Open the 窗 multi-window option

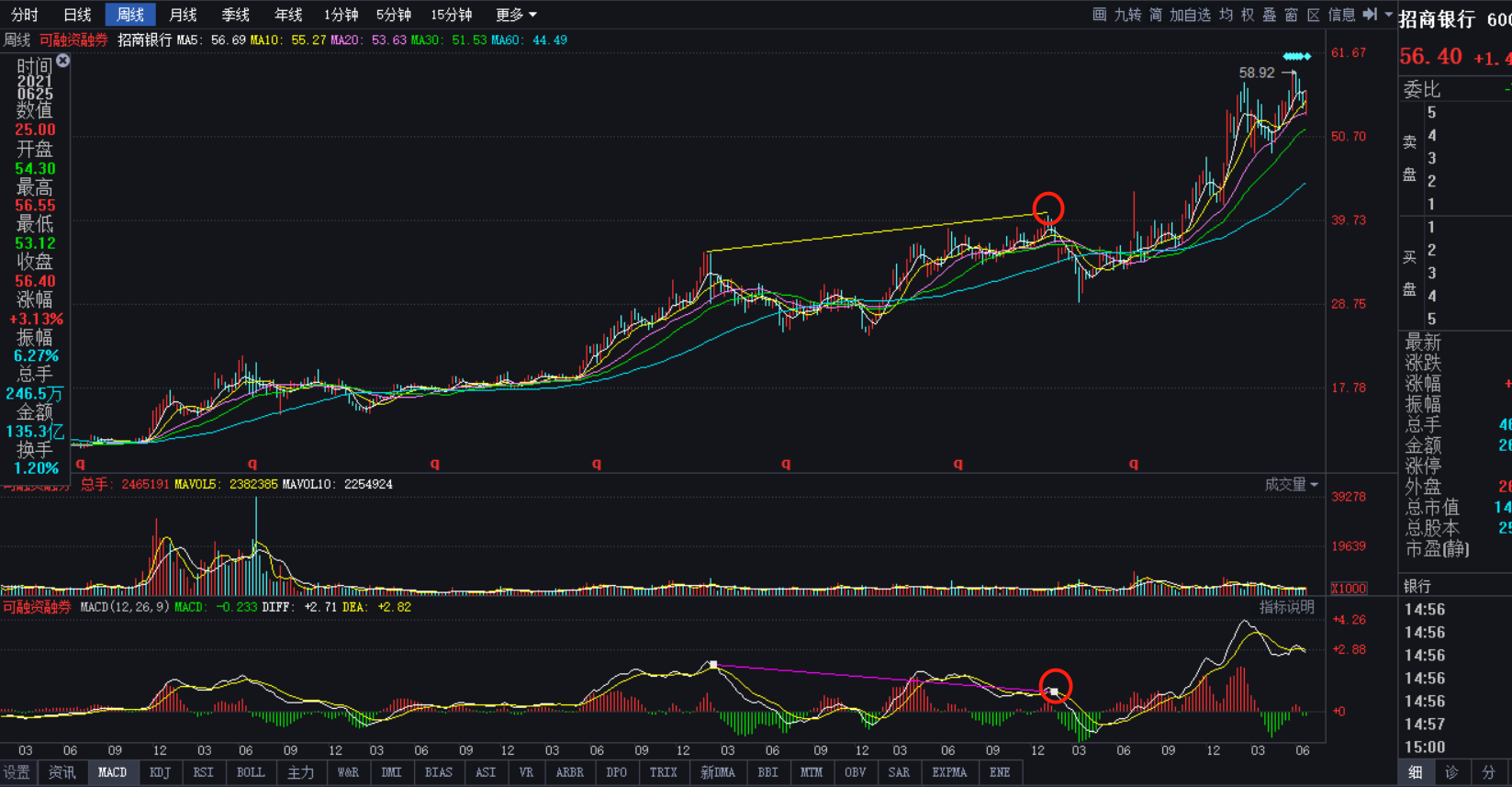pos(1292,15)
